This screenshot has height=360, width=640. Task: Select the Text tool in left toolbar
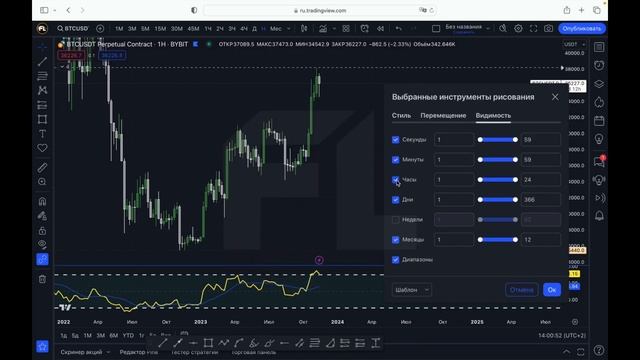pos(42,133)
